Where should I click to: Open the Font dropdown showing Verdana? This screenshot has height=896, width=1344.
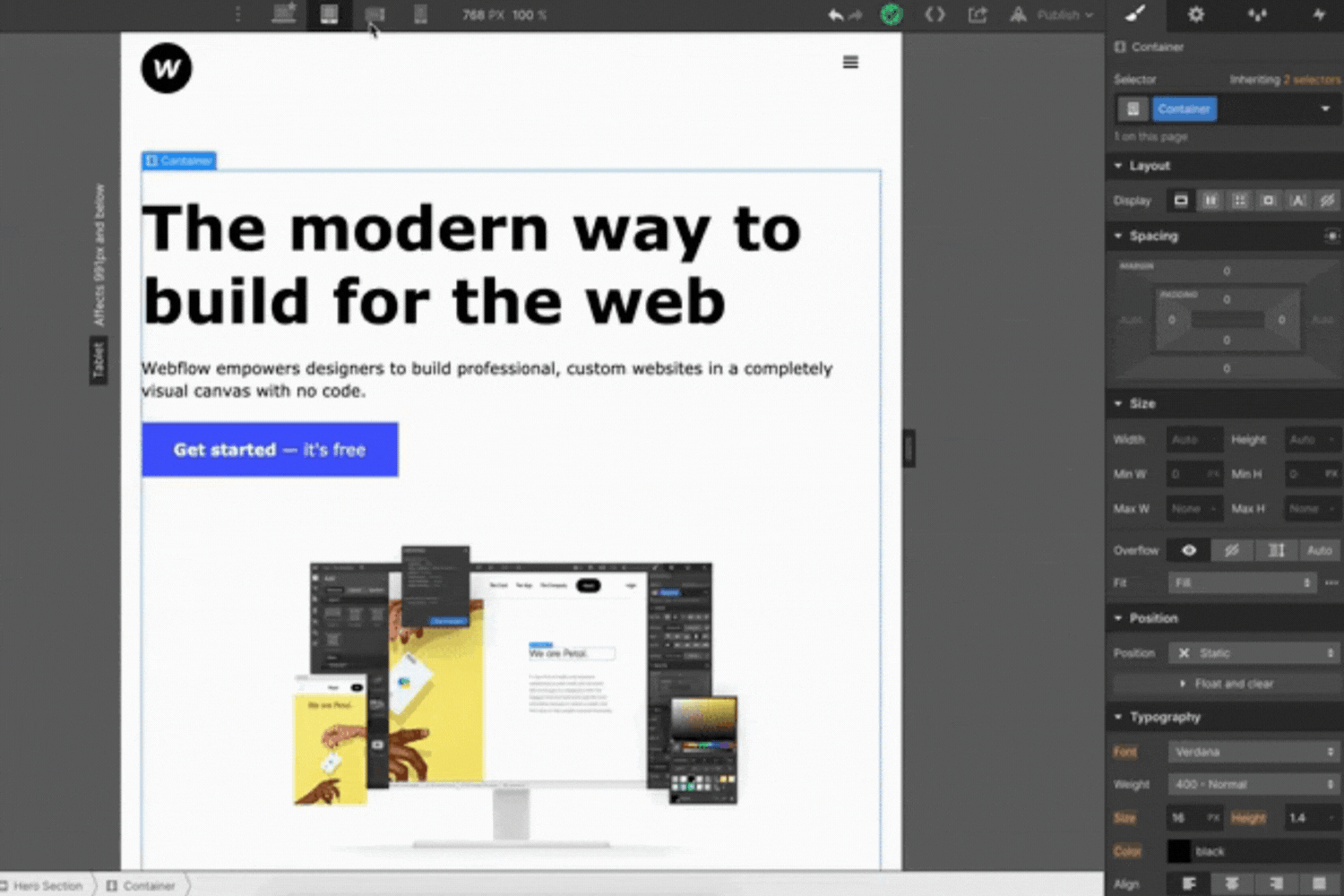[x=1252, y=752]
